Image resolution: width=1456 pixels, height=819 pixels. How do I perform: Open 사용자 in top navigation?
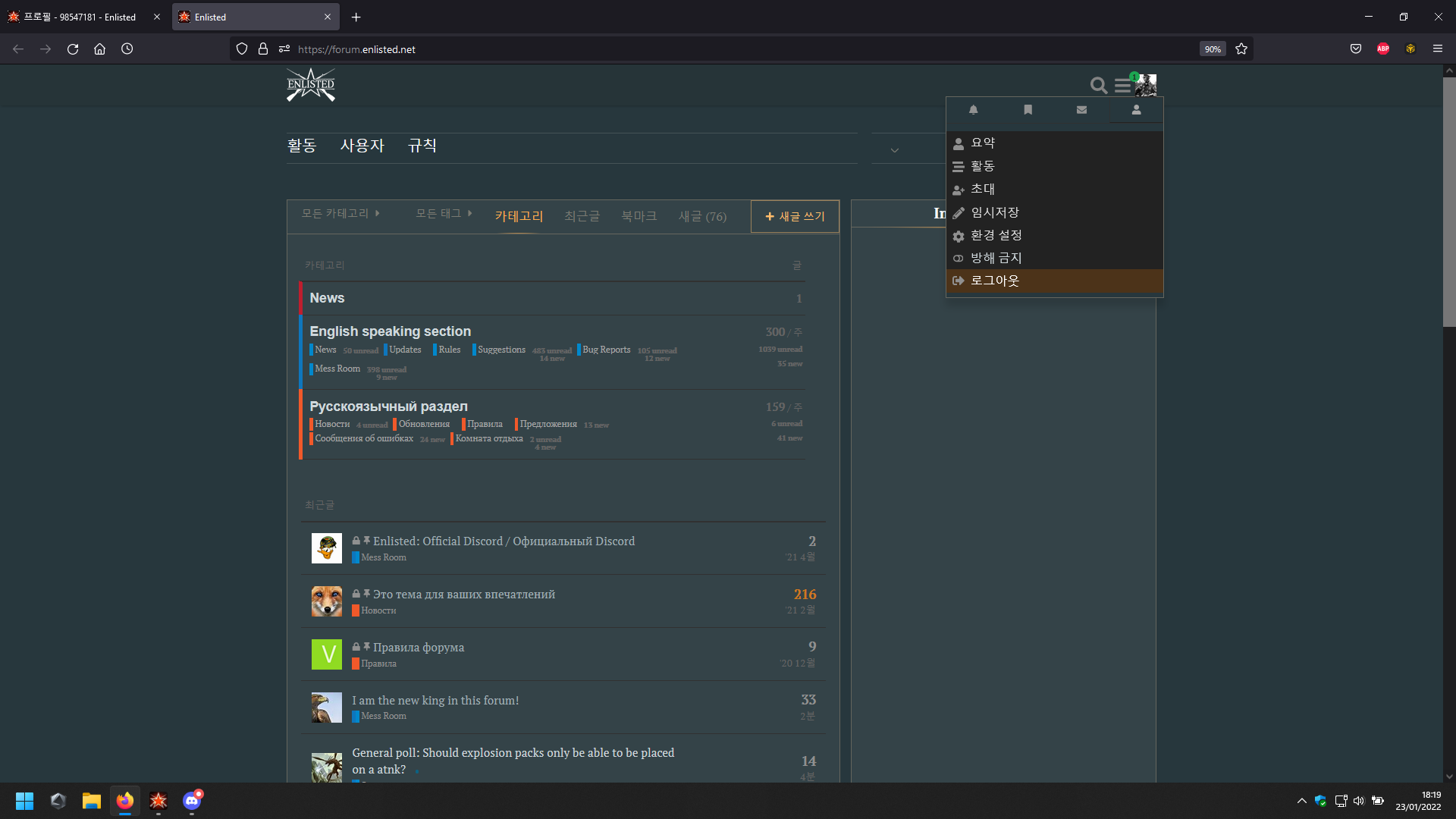[362, 146]
